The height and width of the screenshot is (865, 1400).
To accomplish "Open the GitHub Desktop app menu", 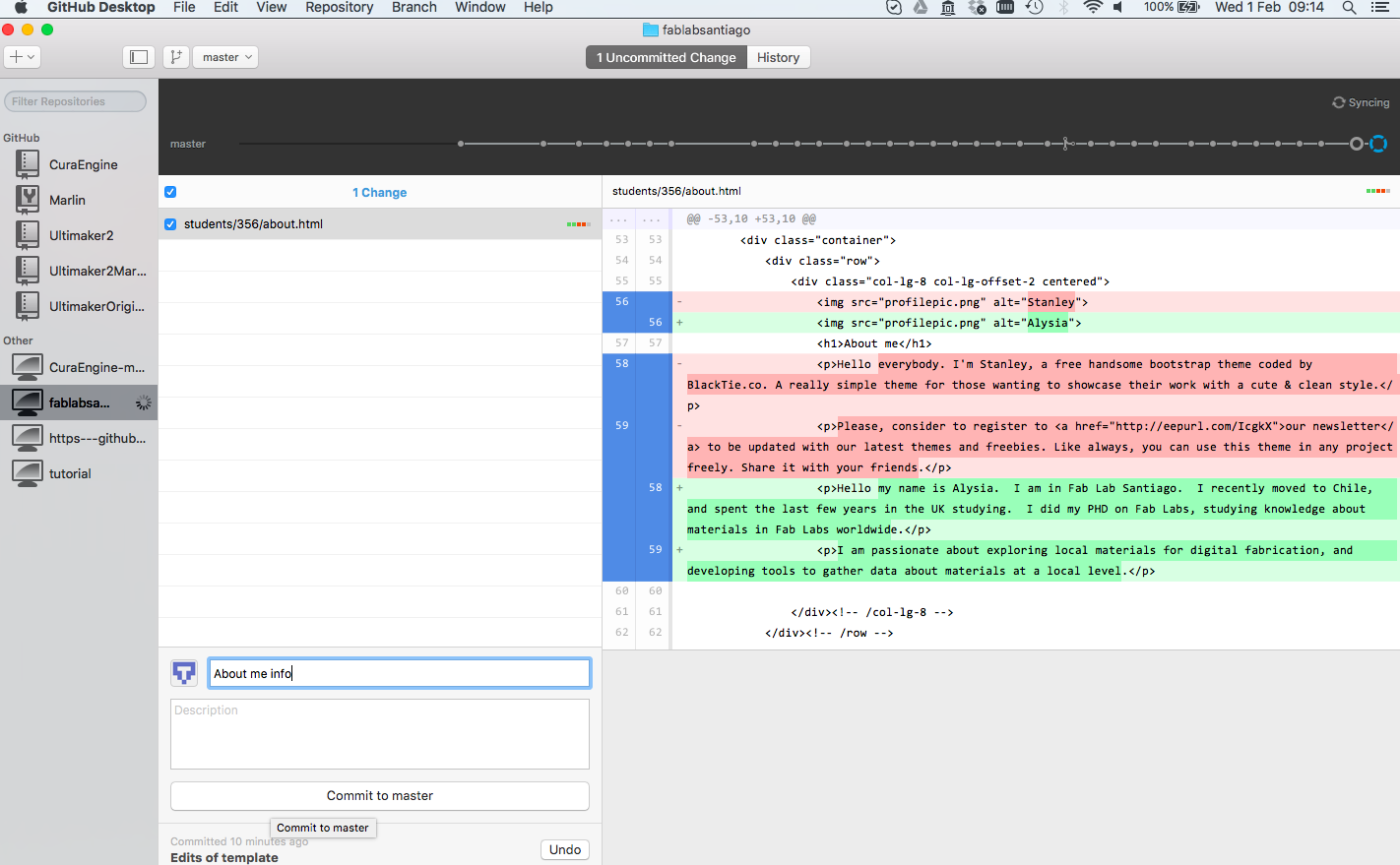I will pos(100,7).
